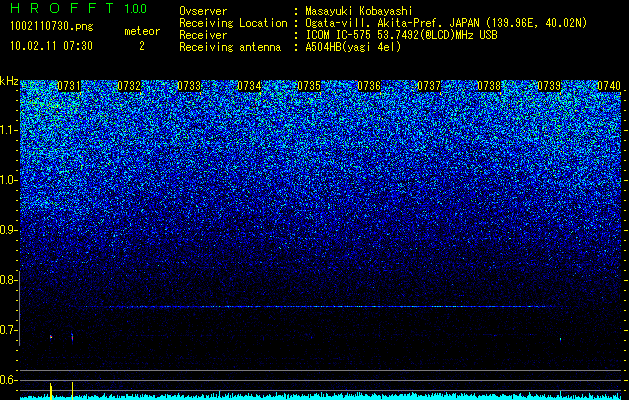Click the 0737 time marker
This screenshot has height=400, width=629.
coord(429,86)
